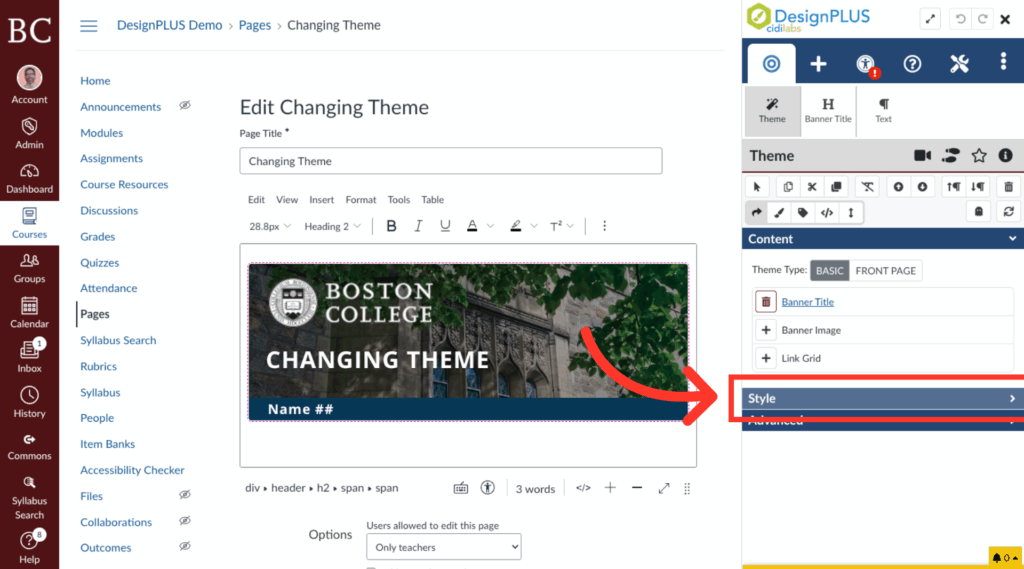Image resolution: width=1024 pixels, height=569 pixels.
Task: Open the tag classes tool
Action: point(803,212)
